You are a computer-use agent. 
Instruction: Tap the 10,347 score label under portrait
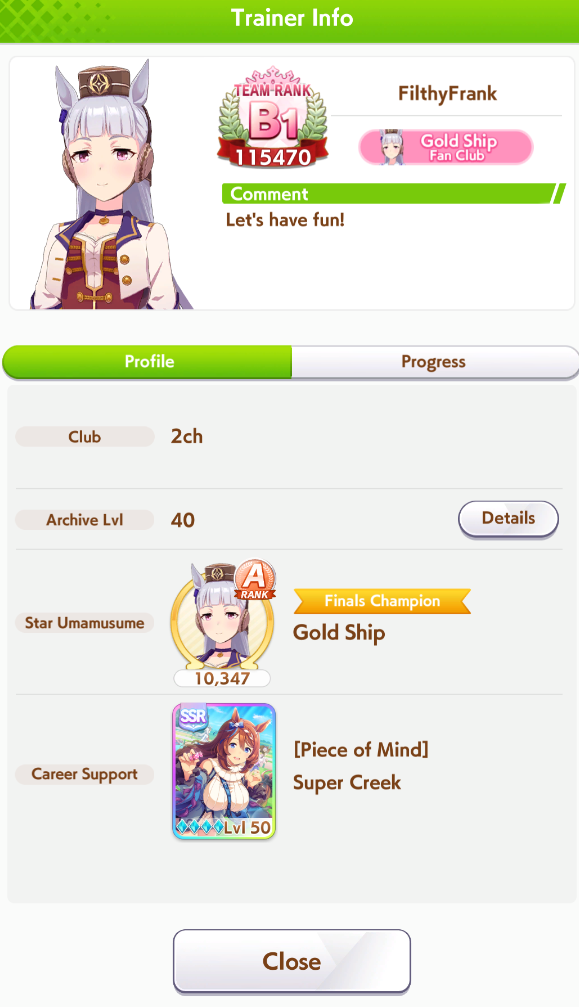222,678
